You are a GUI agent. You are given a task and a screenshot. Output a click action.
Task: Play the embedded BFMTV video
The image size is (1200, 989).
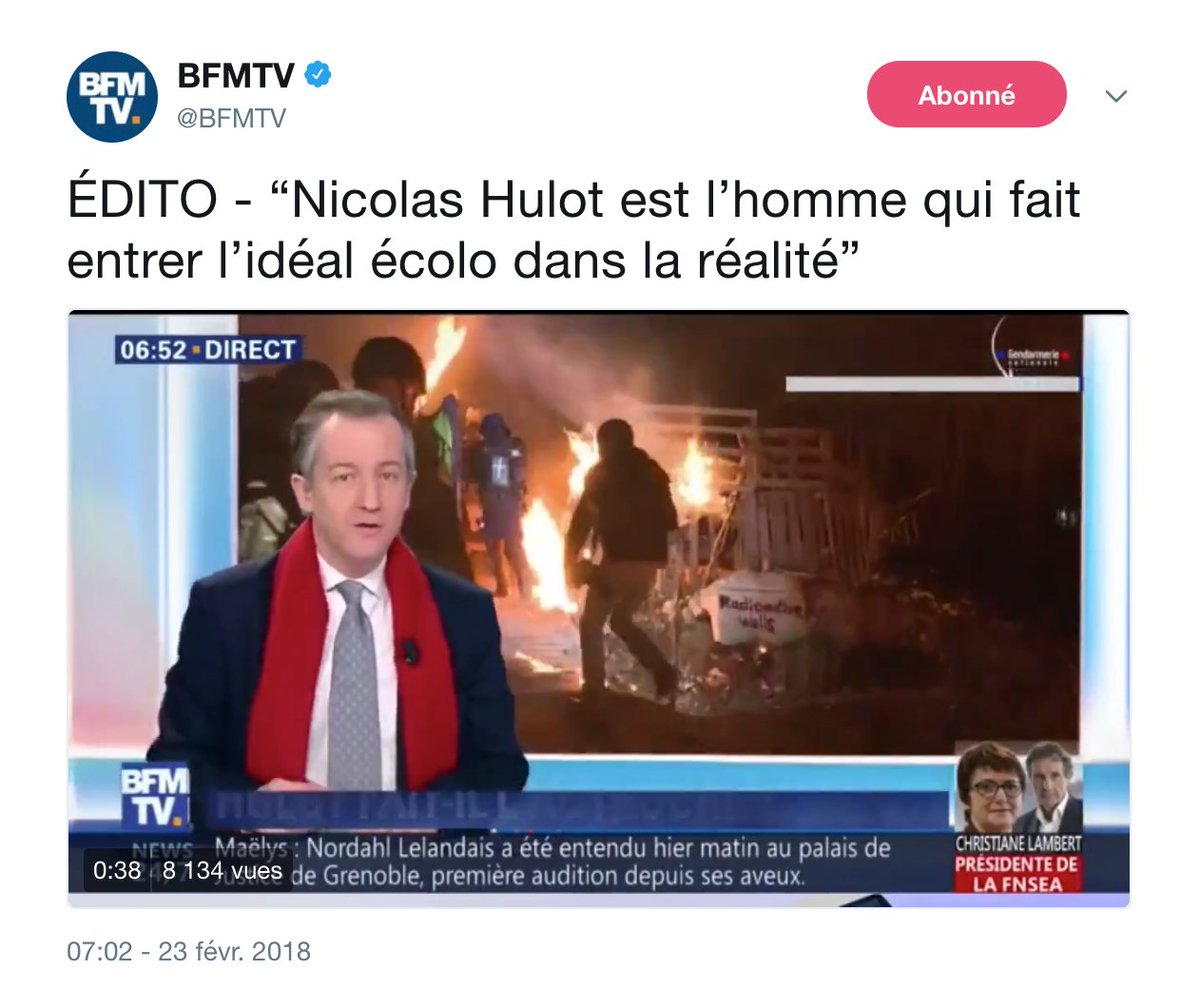coord(598,609)
